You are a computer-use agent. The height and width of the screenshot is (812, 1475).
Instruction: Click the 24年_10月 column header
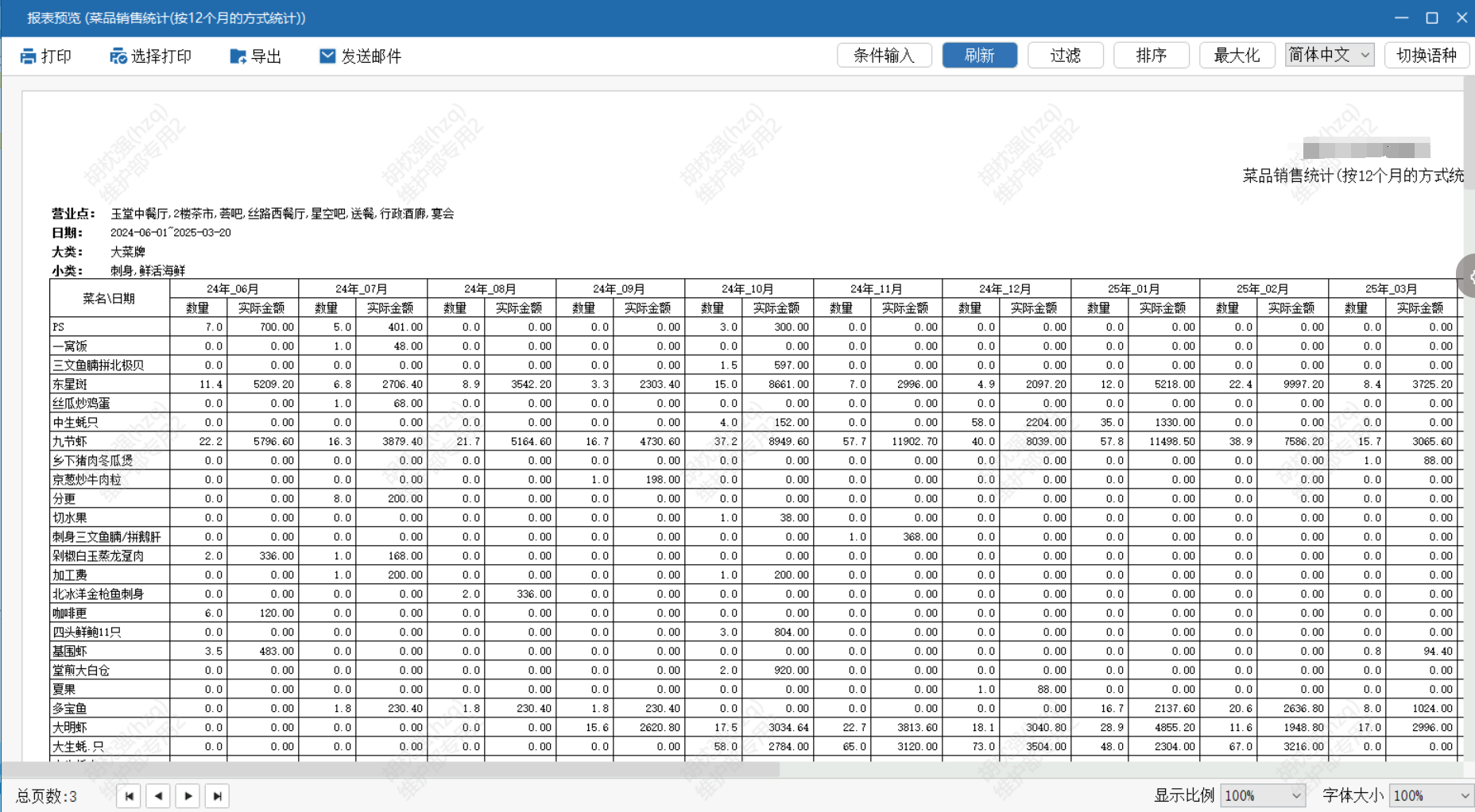tap(749, 289)
